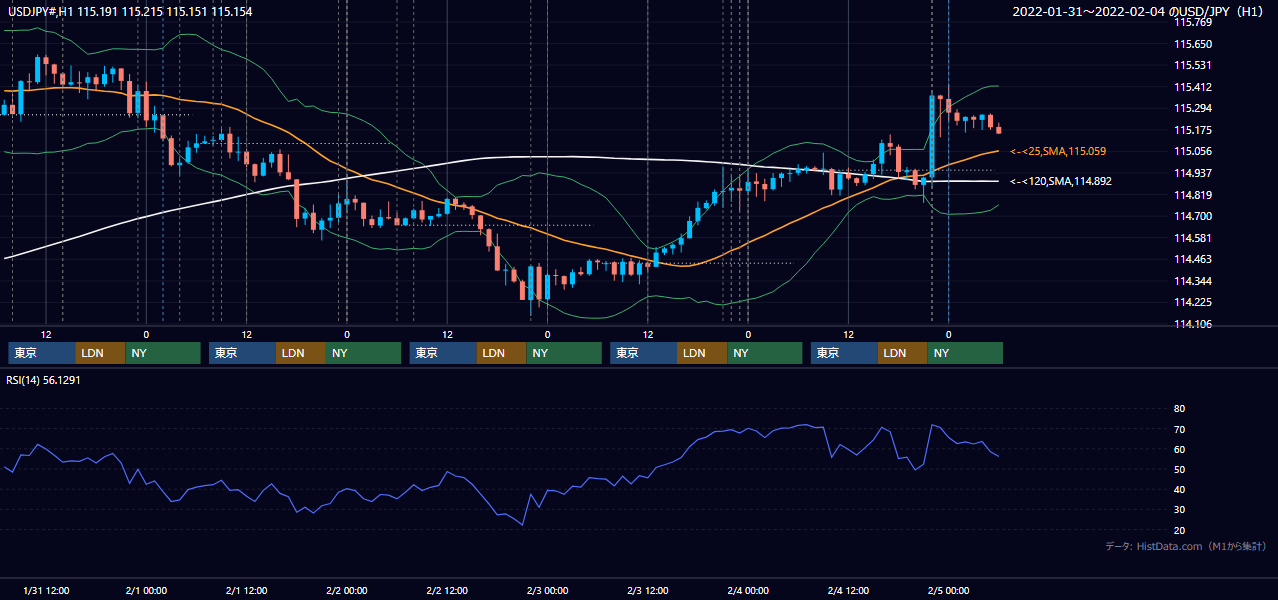Click price axis value 114.819
The width and height of the screenshot is (1278, 600).
point(1192,195)
